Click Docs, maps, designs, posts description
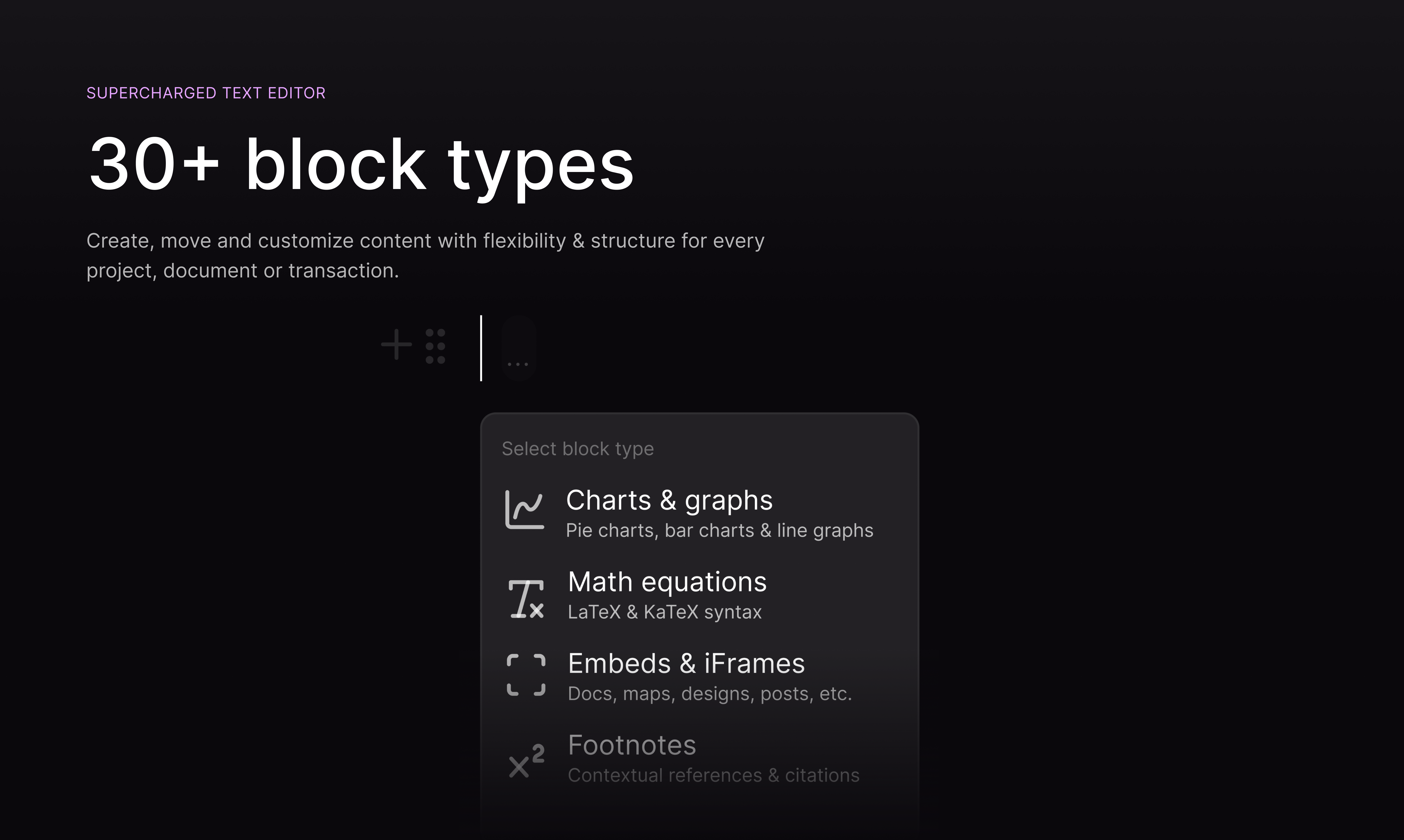Viewport: 1404px width, 840px height. 709,694
